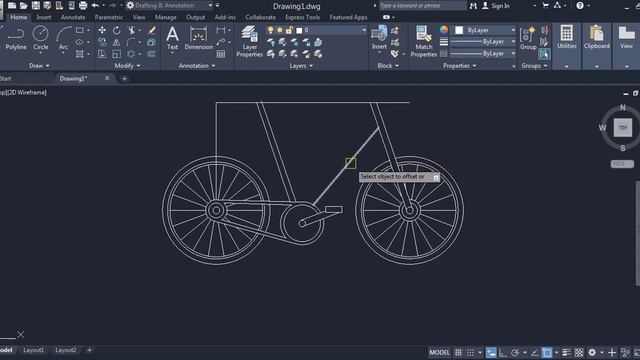This screenshot has width=640, height=360.
Task: Choose the Hatch tool in Draw panel
Action: (x=80, y=54)
